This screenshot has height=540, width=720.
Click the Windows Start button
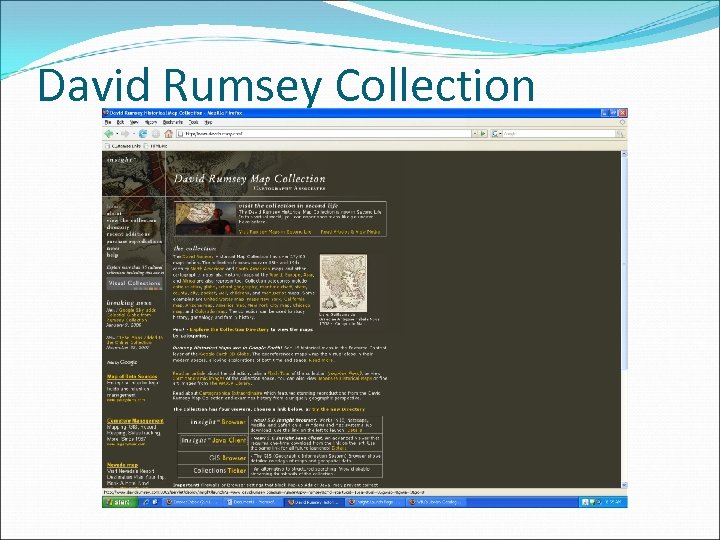118,502
